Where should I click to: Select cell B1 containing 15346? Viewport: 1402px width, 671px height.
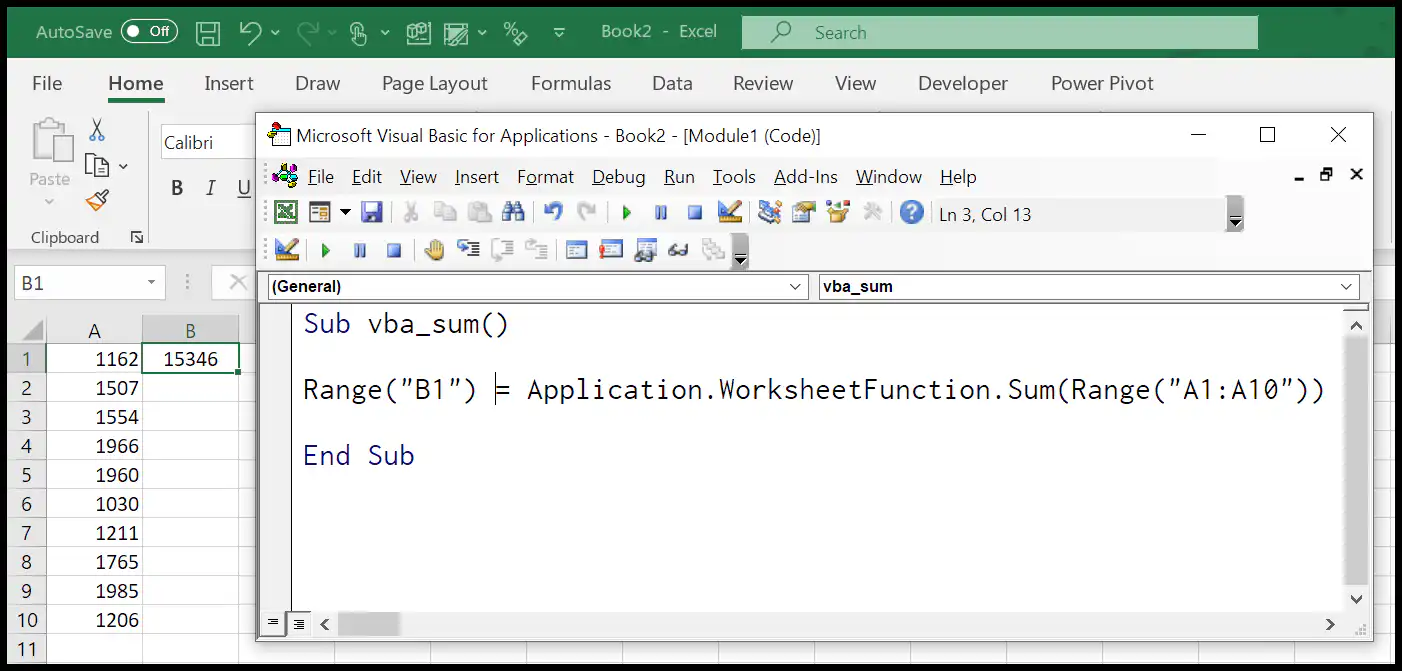(190, 359)
